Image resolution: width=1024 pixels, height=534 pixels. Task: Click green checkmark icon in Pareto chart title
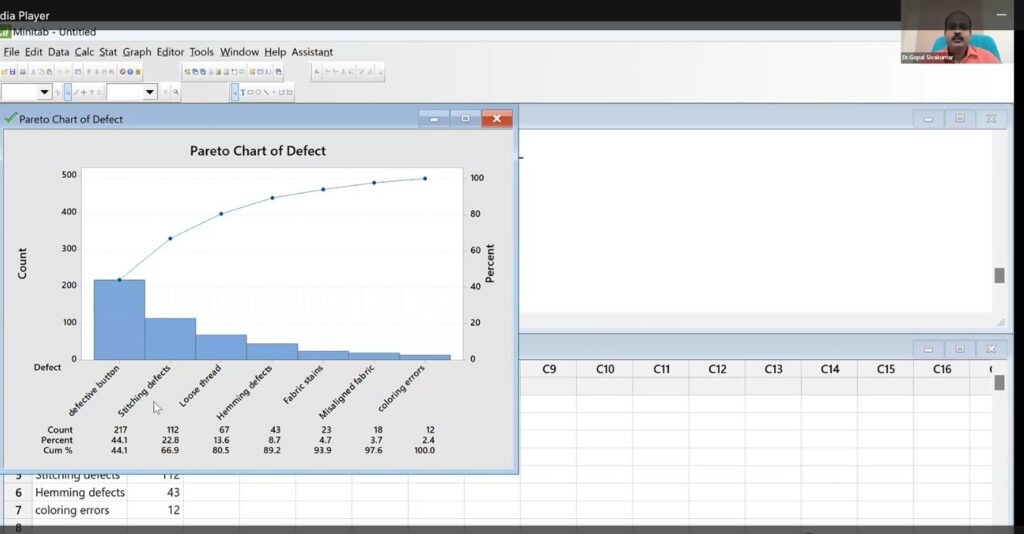(11, 119)
